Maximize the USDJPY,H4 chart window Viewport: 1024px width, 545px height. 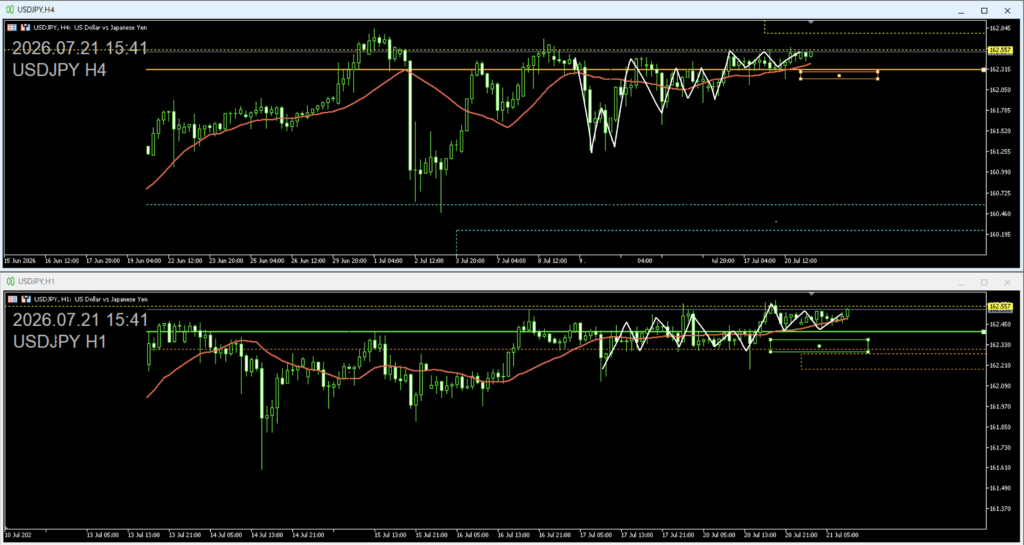click(984, 10)
